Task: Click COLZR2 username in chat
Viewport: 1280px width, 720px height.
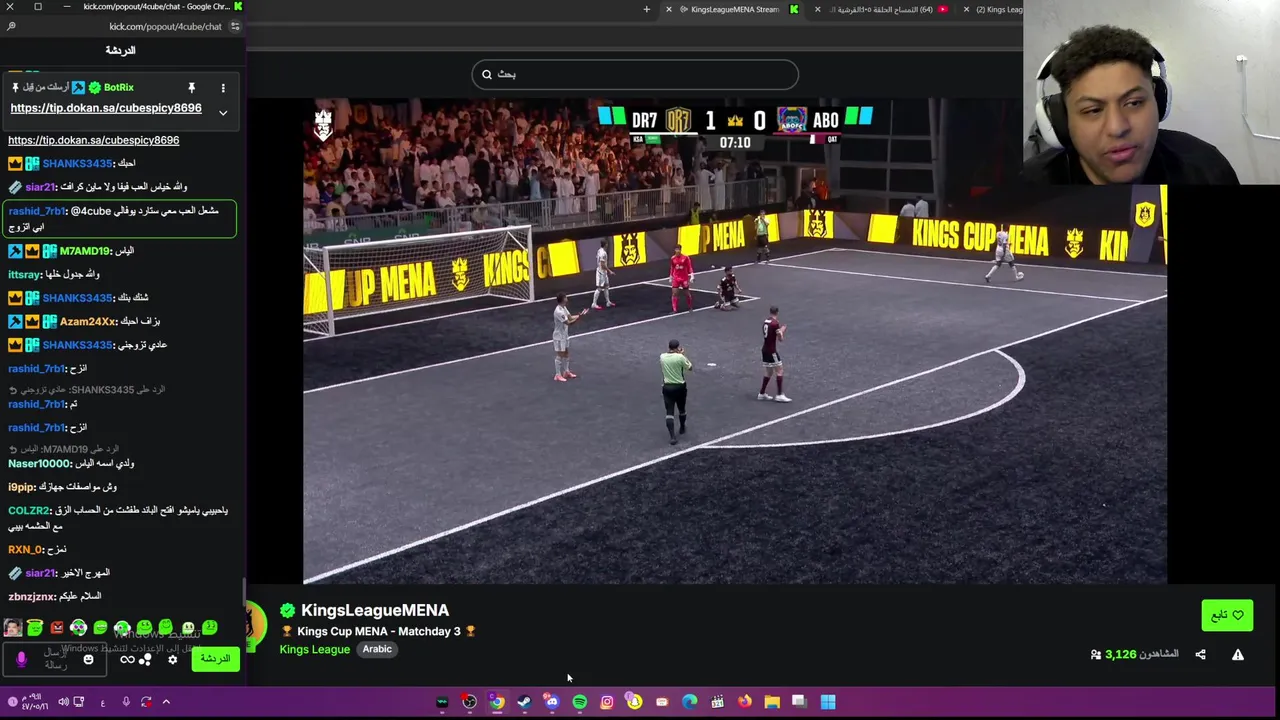Action: (x=29, y=511)
